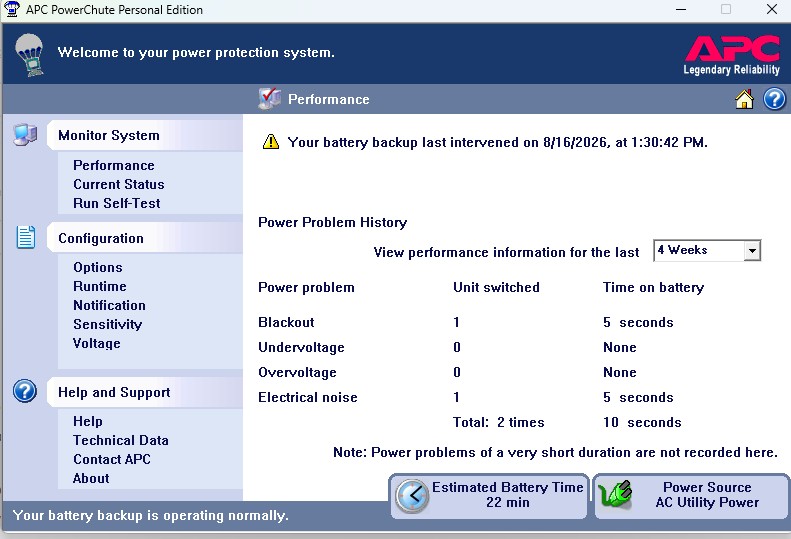
Task: Click the Help and Support question icon
Action: [x=25, y=391]
